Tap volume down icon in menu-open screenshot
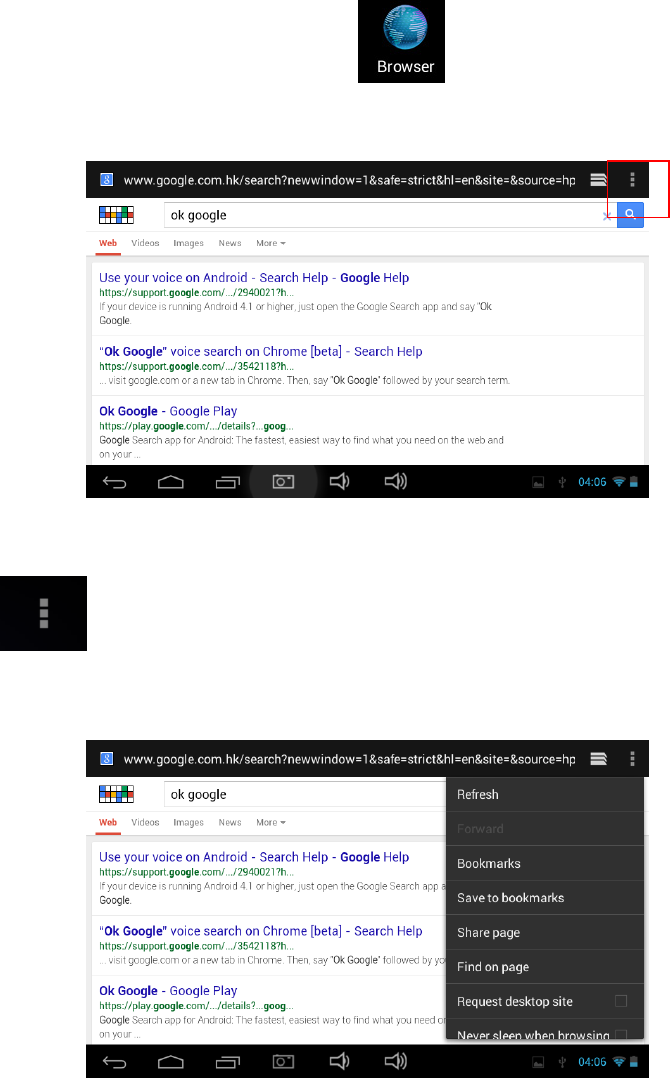Viewport: 670px width, 1078px height. coord(339,1062)
